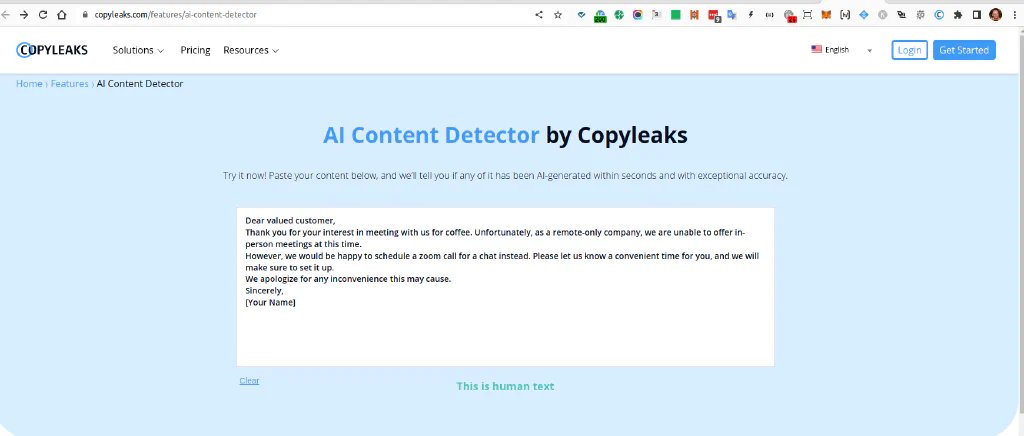Toggle the browser side panel icon
The image size is (1024, 436).
tap(977, 14)
